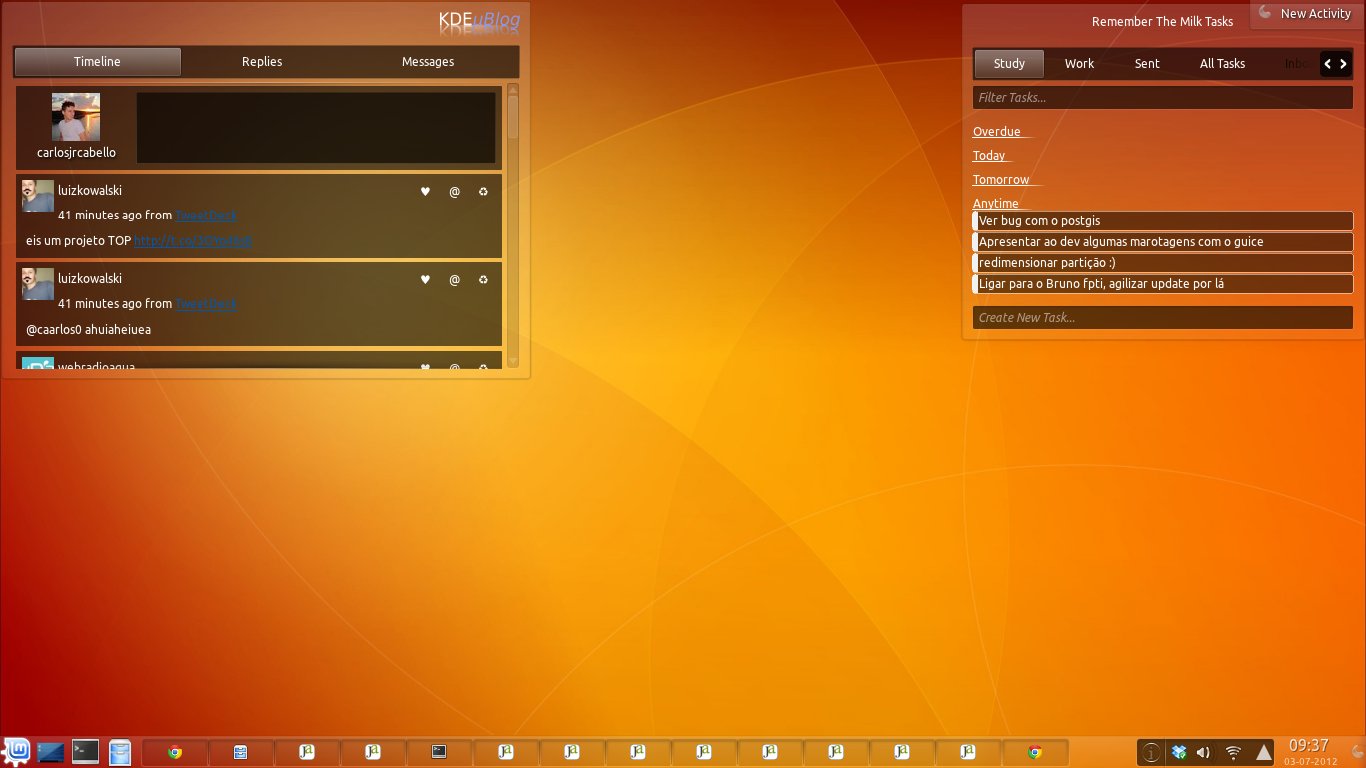Viewport: 1366px width, 768px height.
Task: Open the wireless network tray icon
Action: pos(1233,752)
